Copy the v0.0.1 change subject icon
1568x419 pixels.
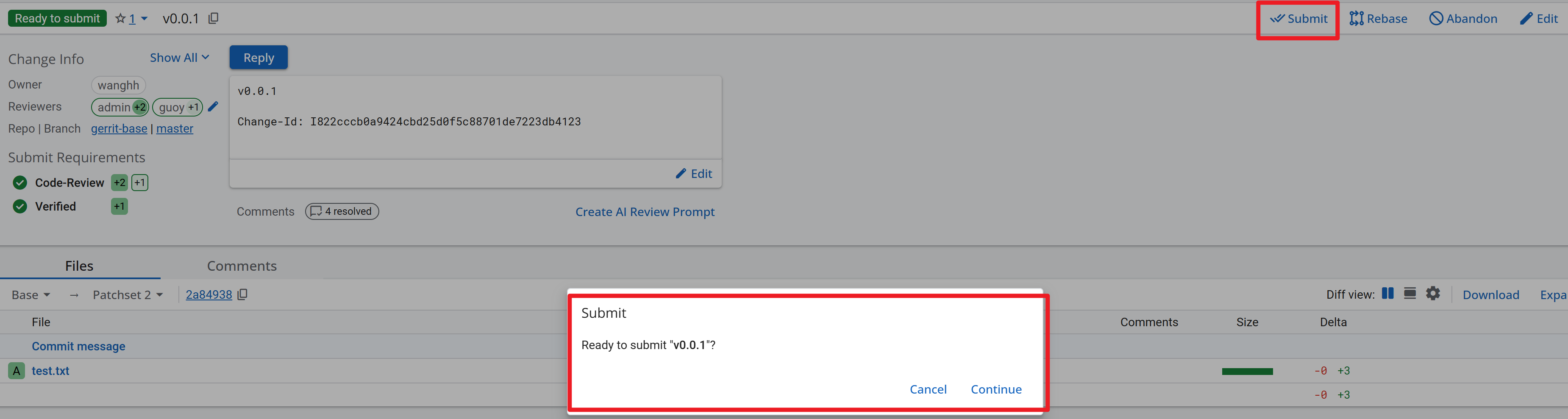[213, 19]
